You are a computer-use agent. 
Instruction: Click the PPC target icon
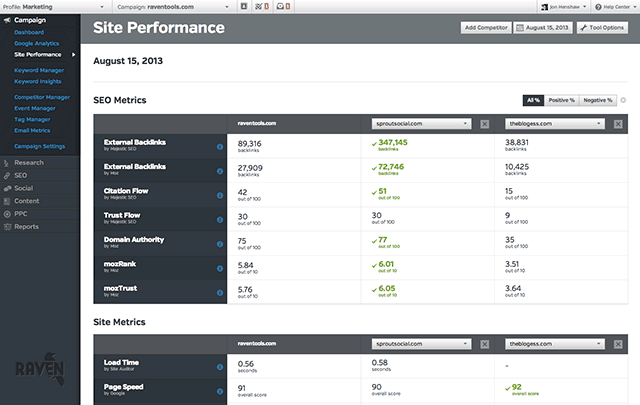coord(7,214)
